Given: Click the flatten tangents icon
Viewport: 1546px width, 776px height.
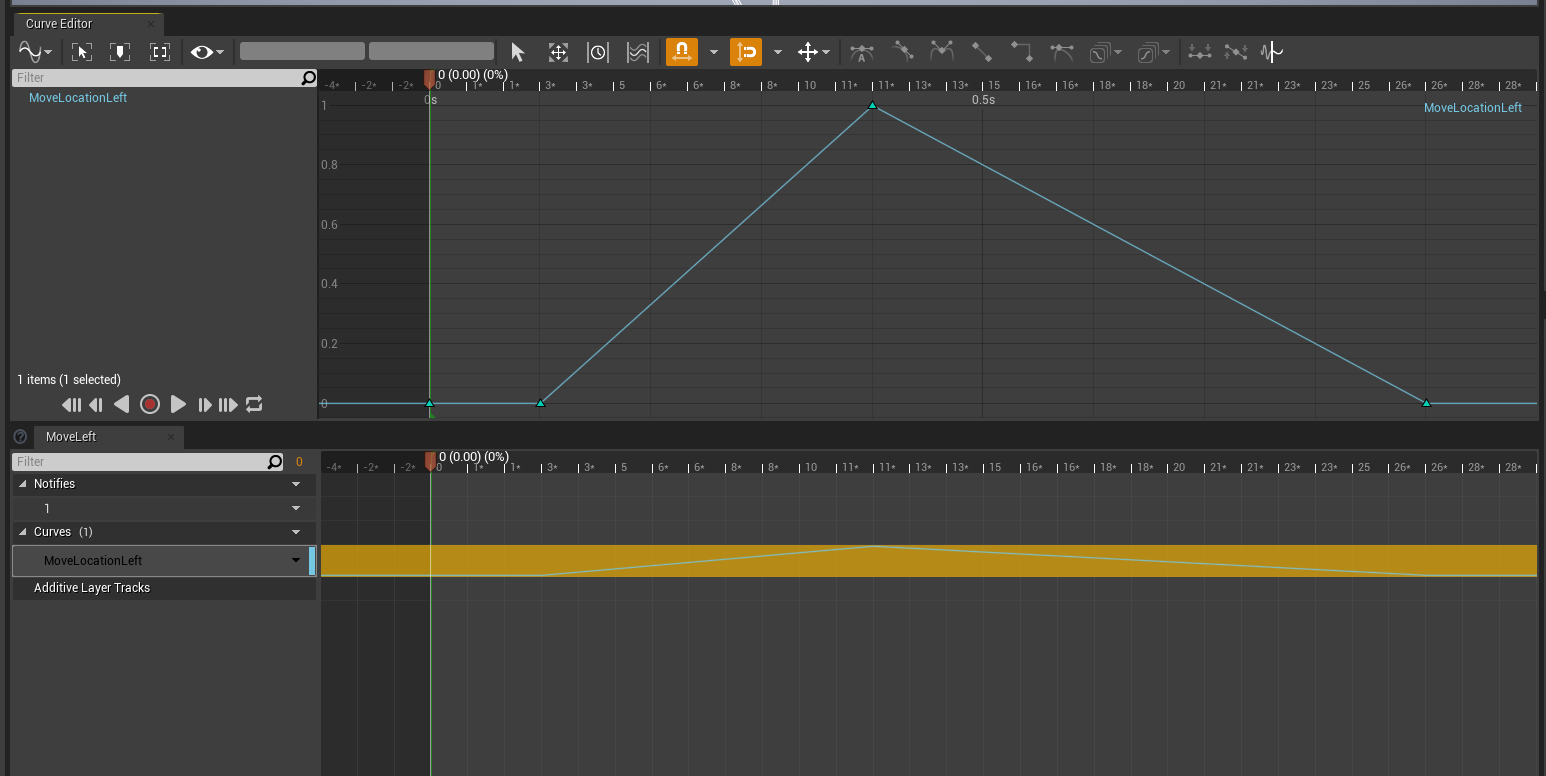Looking at the screenshot, I should pyautogui.click(x=1200, y=52).
